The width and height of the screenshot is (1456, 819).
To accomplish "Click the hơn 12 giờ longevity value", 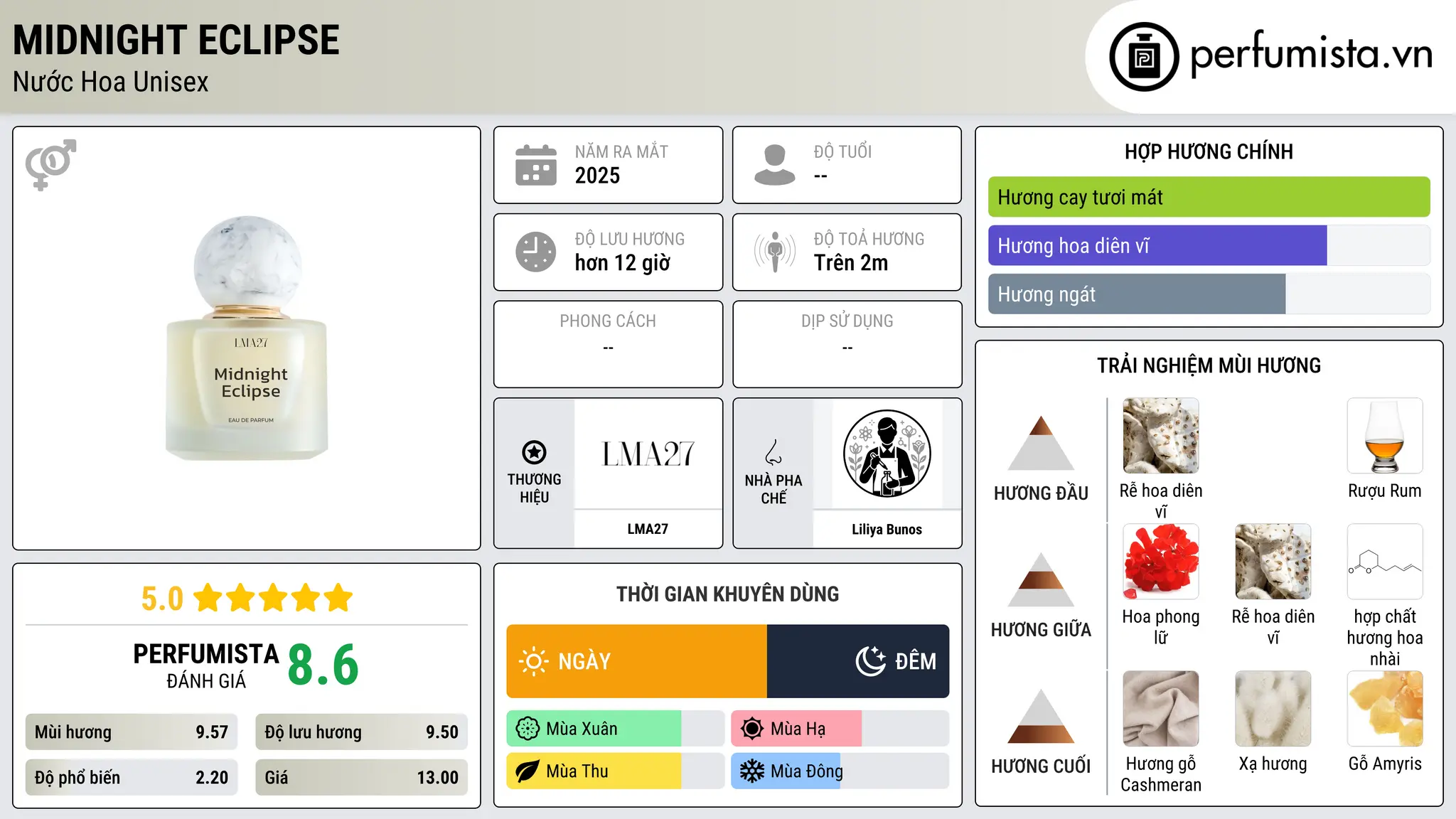I will (622, 263).
